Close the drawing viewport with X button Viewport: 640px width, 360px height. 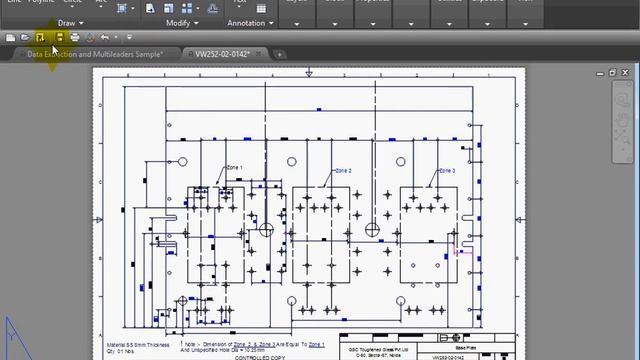point(625,73)
